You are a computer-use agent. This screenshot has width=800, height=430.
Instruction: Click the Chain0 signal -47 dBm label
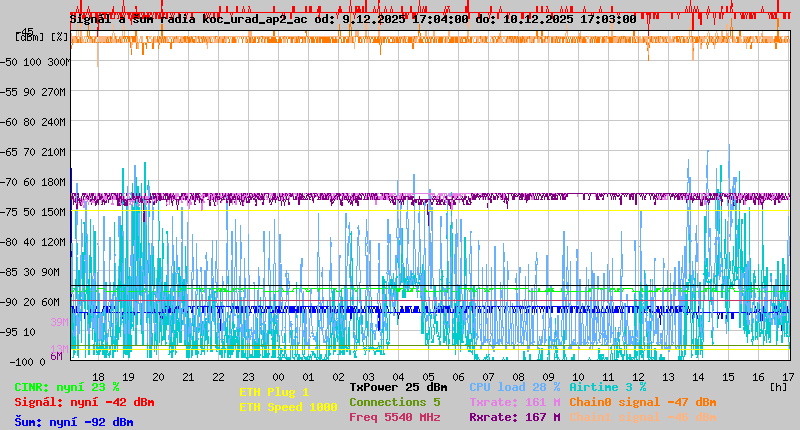pyautogui.click(x=642, y=402)
